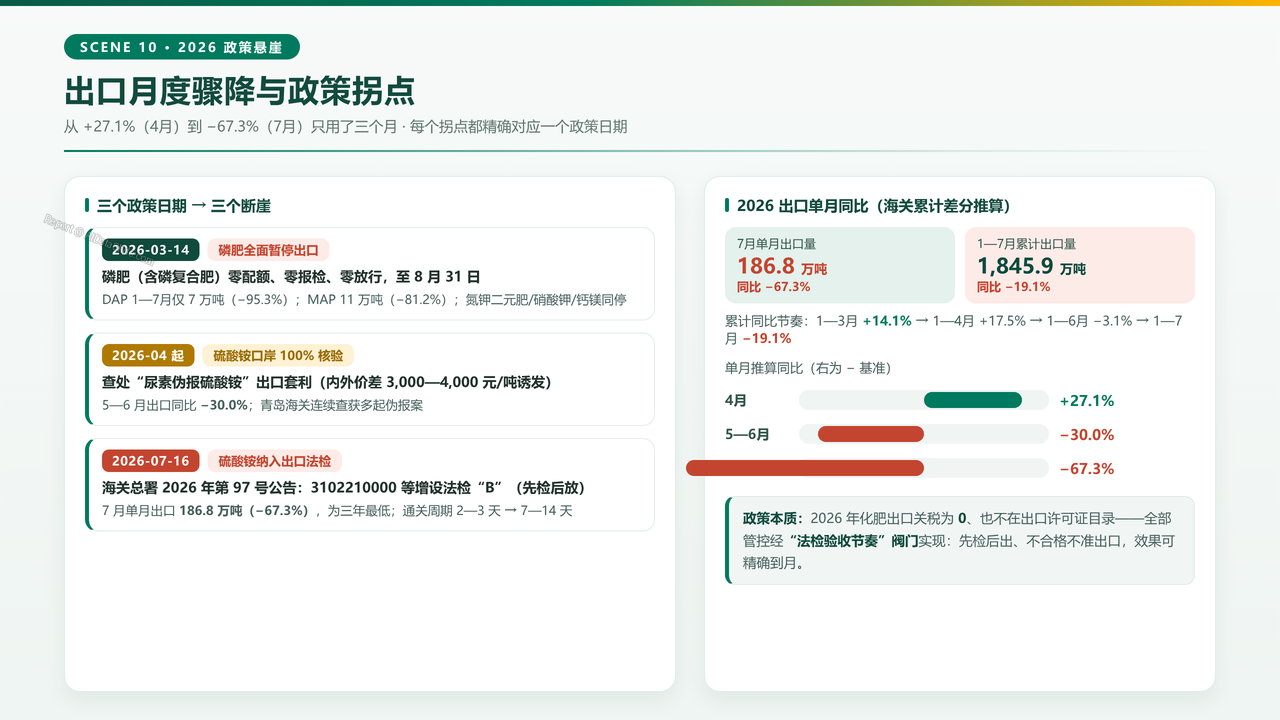
Task: Click the 186.8 万吨 value
Action: (x=782, y=266)
